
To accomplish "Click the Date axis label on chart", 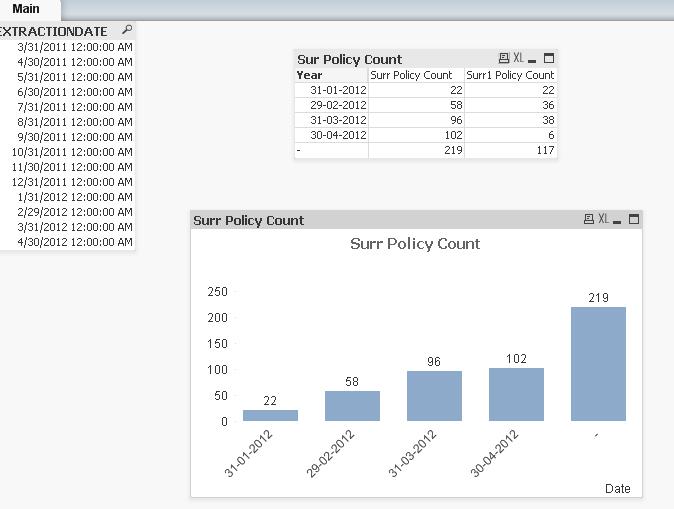I will click(x=618, y=489).
